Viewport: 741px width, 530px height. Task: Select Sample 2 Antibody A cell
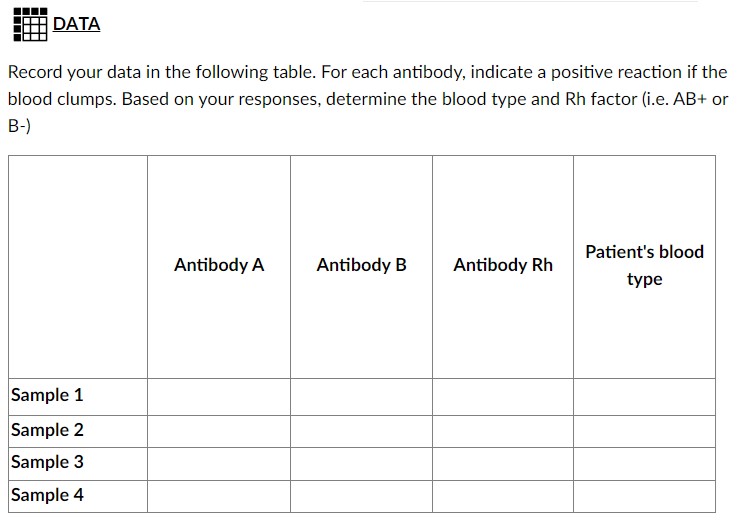pos(219,431)
